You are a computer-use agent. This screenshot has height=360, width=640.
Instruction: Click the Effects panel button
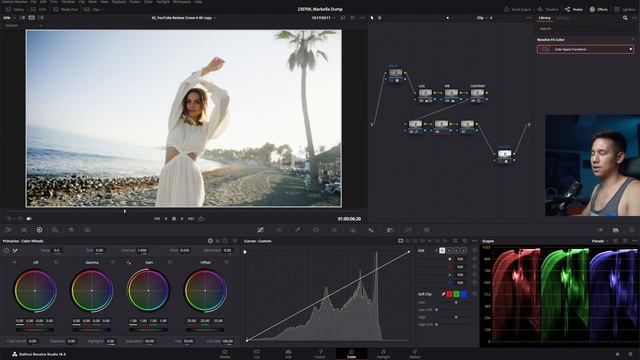click(598, 9)
